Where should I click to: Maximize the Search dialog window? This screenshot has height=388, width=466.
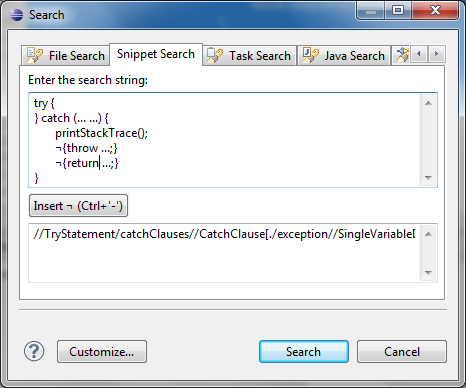(x=398, y=11)
